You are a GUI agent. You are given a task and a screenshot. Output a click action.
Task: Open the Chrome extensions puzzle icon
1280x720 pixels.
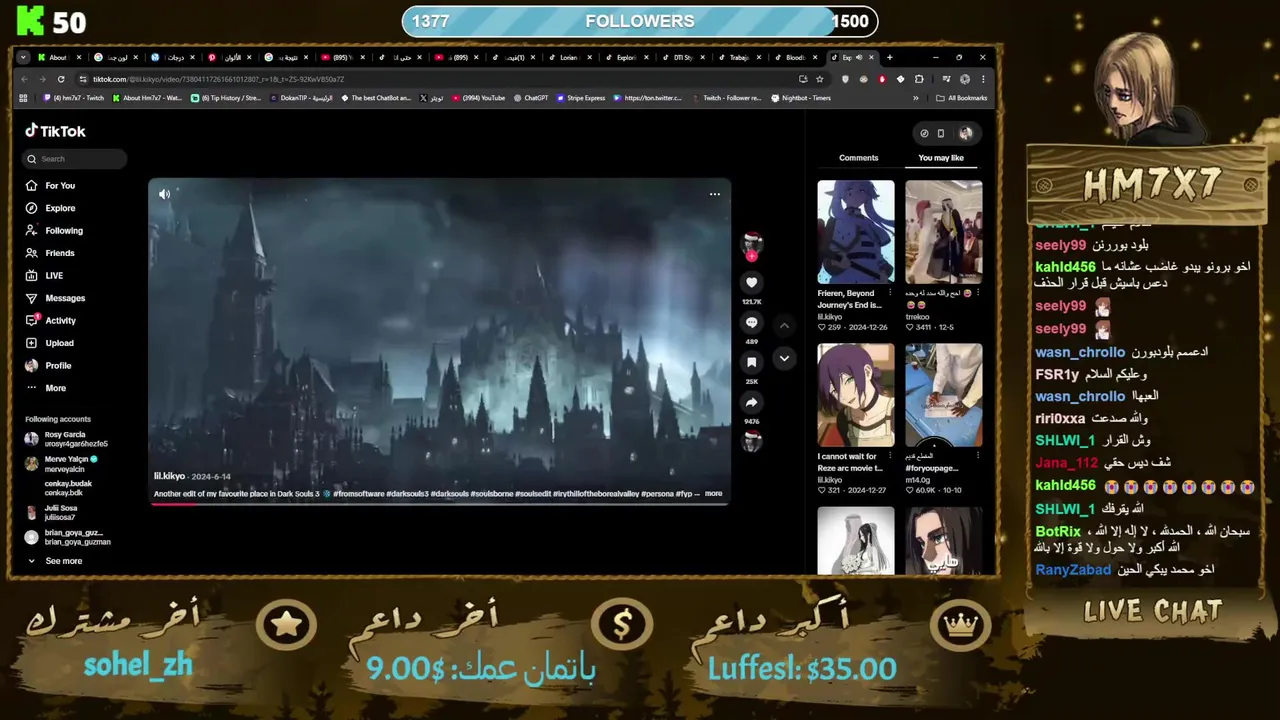pos(919,79)
